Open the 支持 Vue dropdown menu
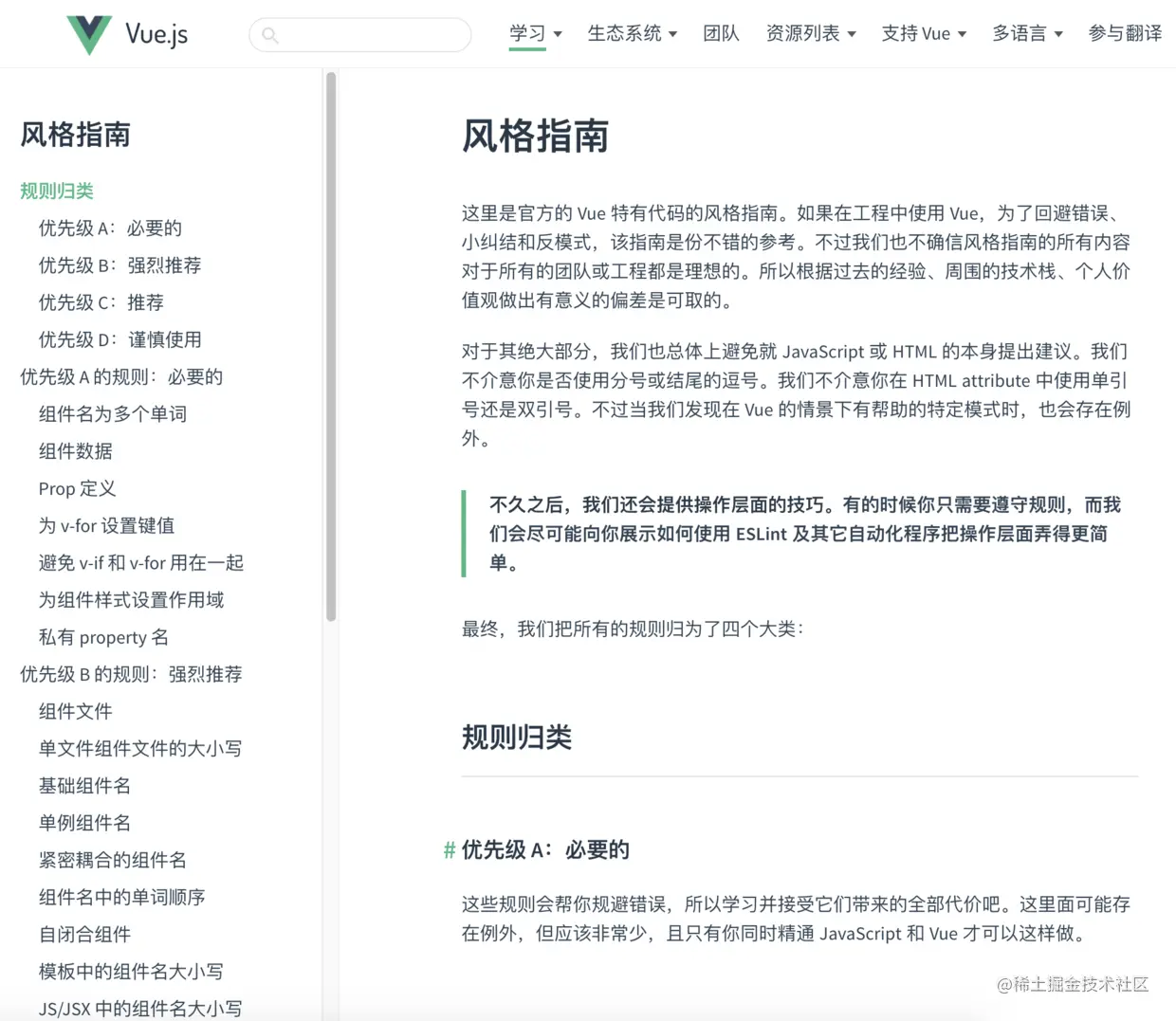The height and width of the screenshot is (1021, 1176). pos(924,33)
